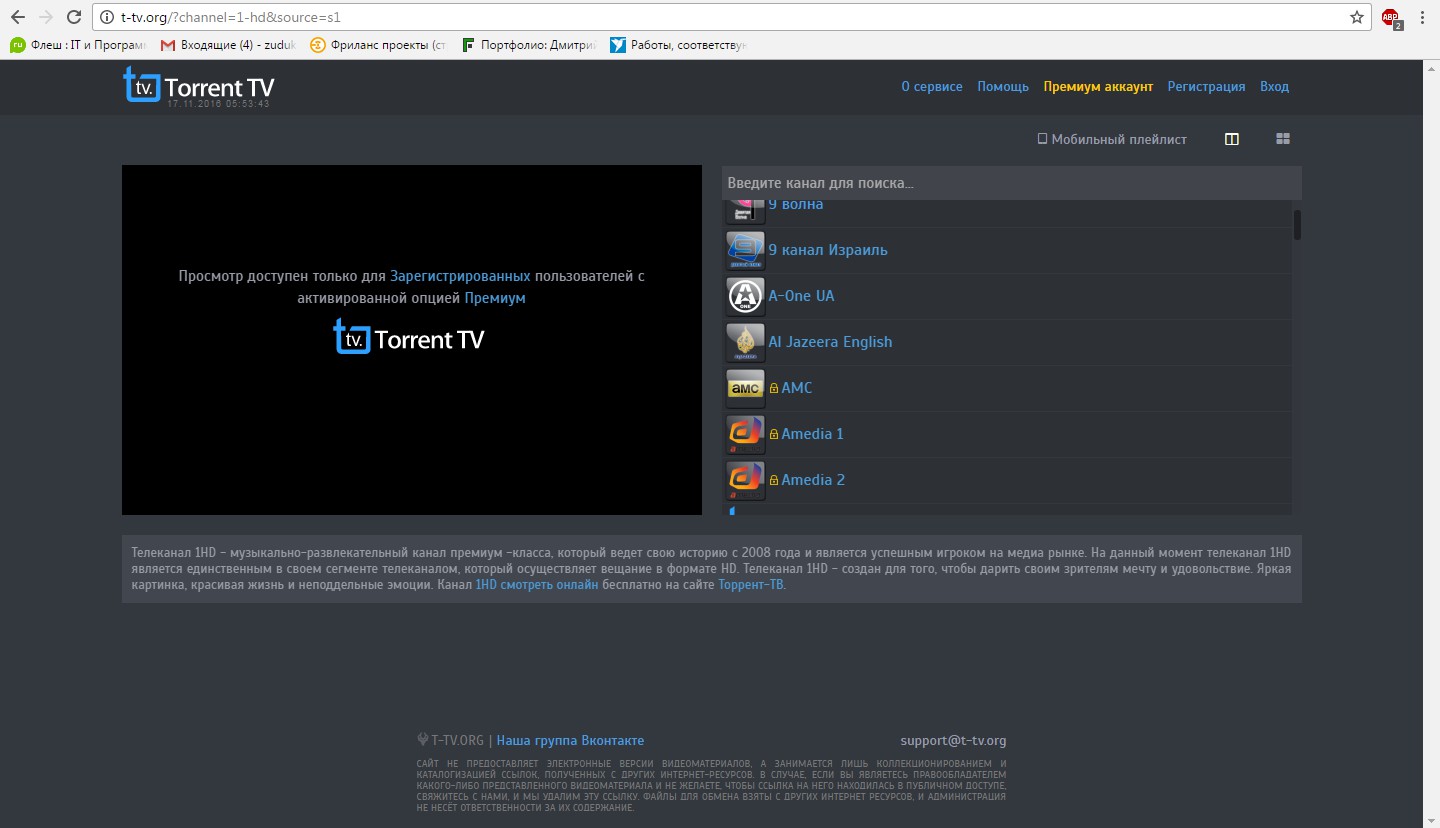Switch to grid layout view icon

click(1283, 139)
